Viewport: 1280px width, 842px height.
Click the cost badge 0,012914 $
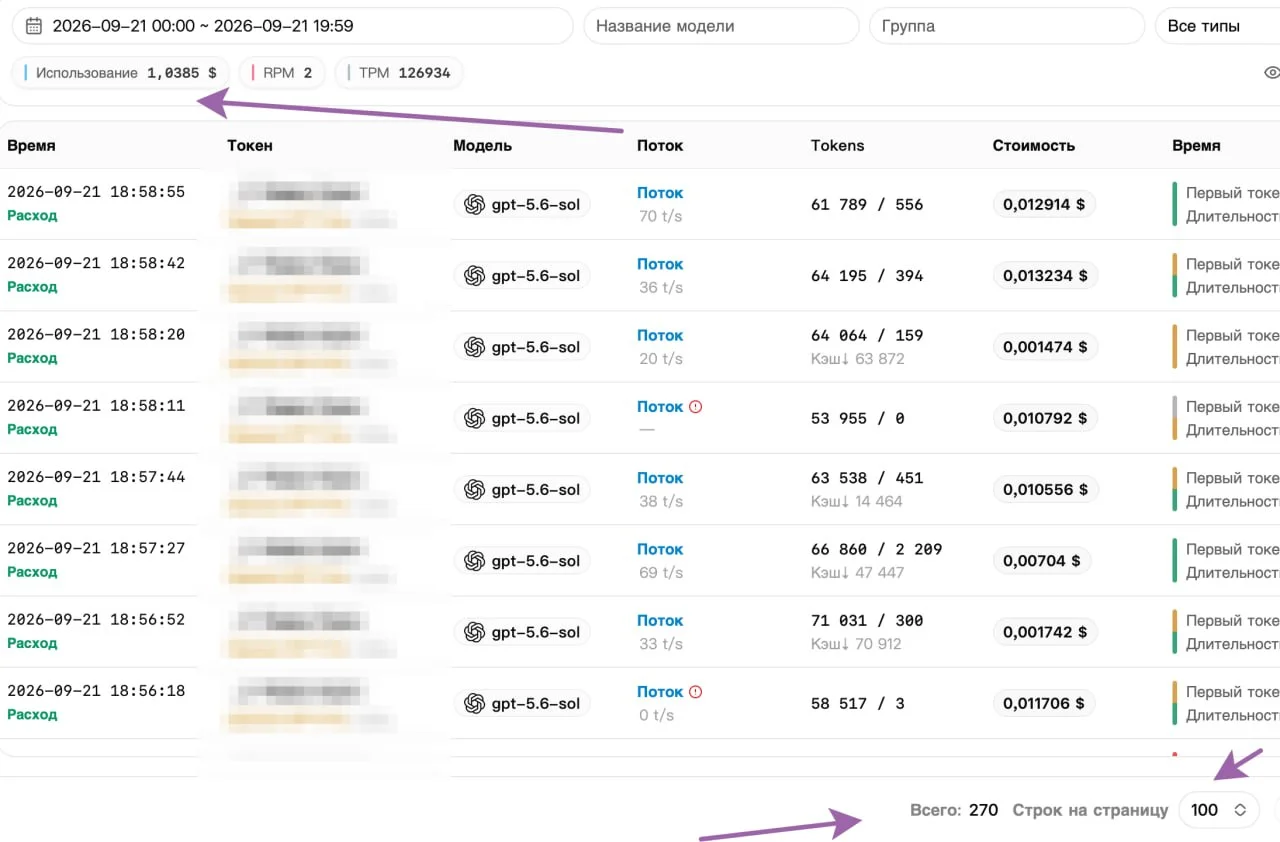tap(1045, 205)
